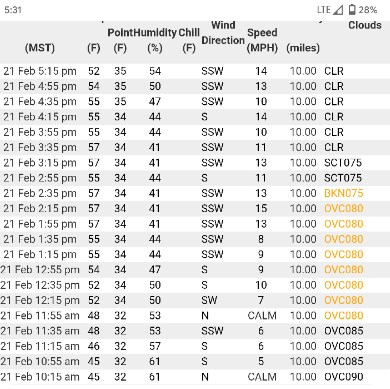Viewport: 390px width, 389px height.
Task: Select CLR in the 4:15 pm row
Action: (x=334, y=117)
